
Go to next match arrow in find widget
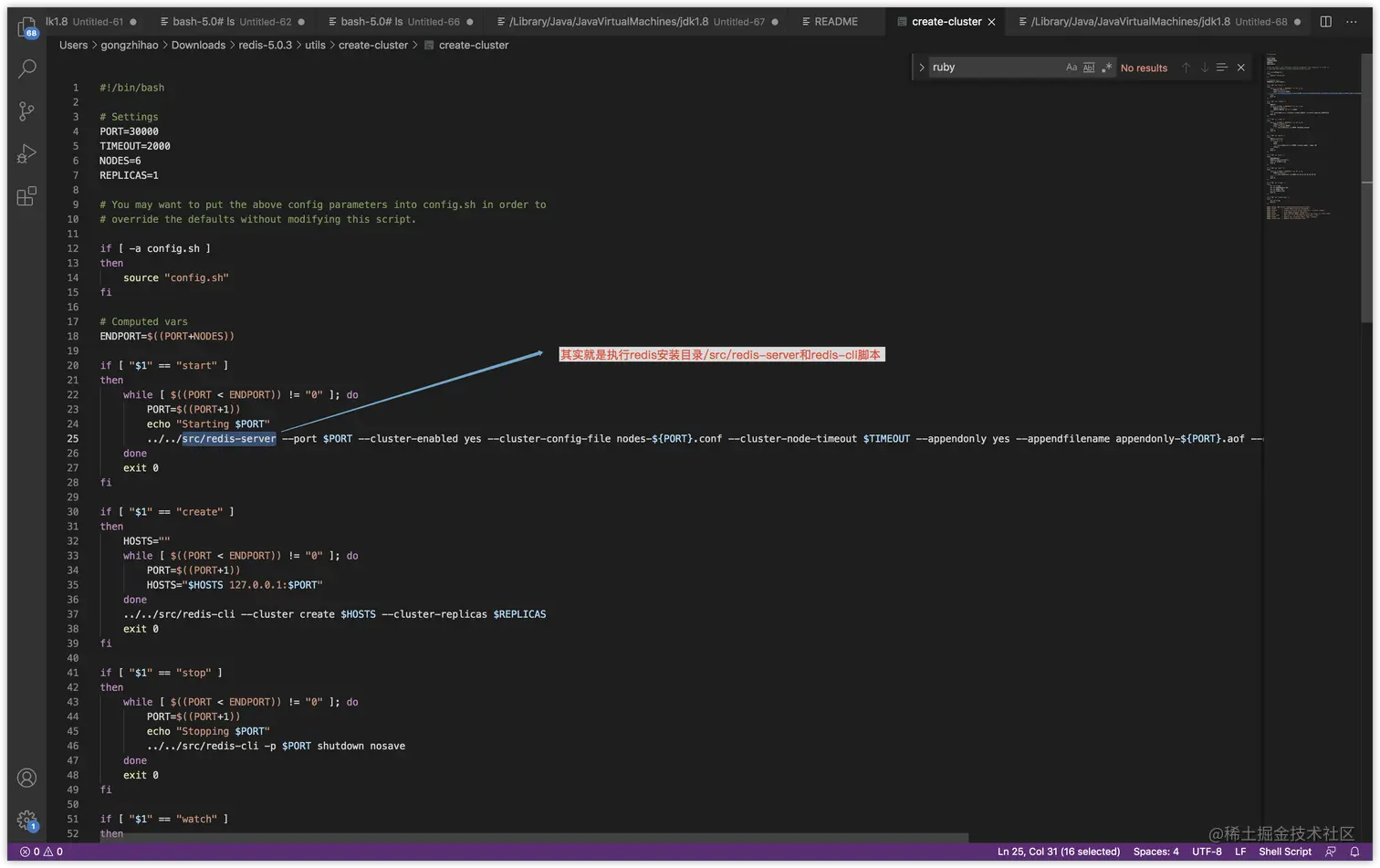[x=1204, y=68]
